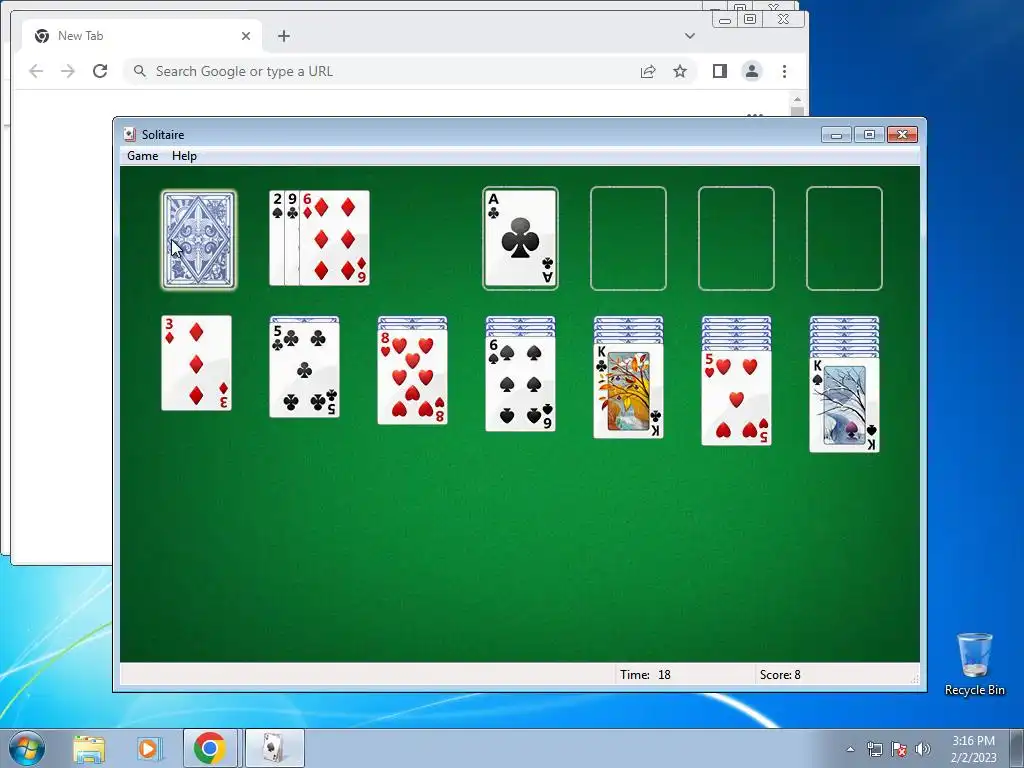Click the volume speaker tray icon
The width and height of the screenshot is (1024, 768).
tap(923, 749)
